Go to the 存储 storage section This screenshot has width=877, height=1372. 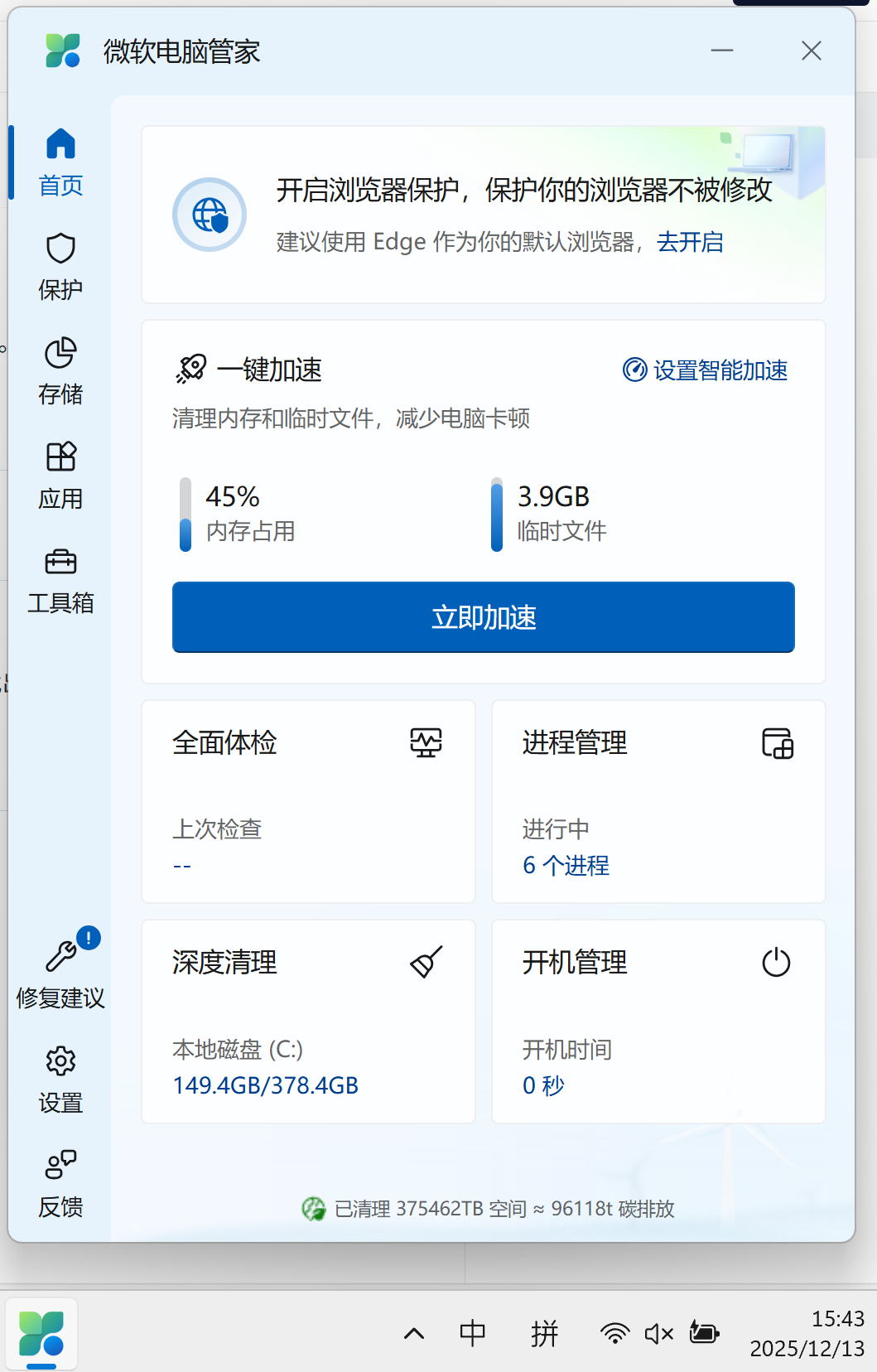click(60, 371)
